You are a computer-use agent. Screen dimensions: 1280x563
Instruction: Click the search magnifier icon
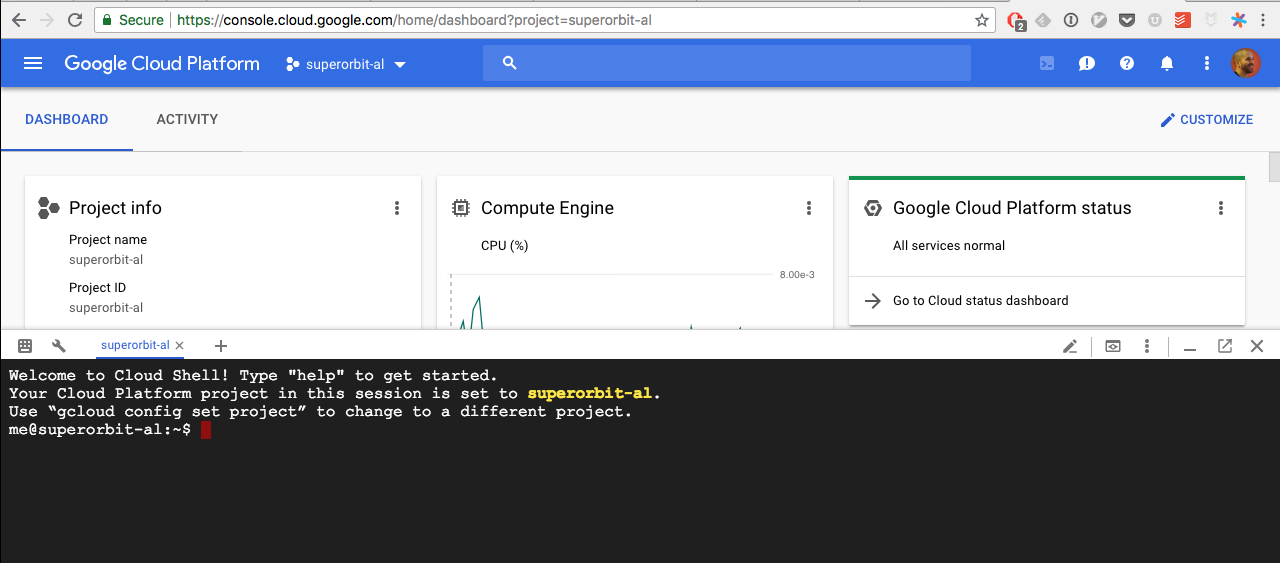pos(509,63)
